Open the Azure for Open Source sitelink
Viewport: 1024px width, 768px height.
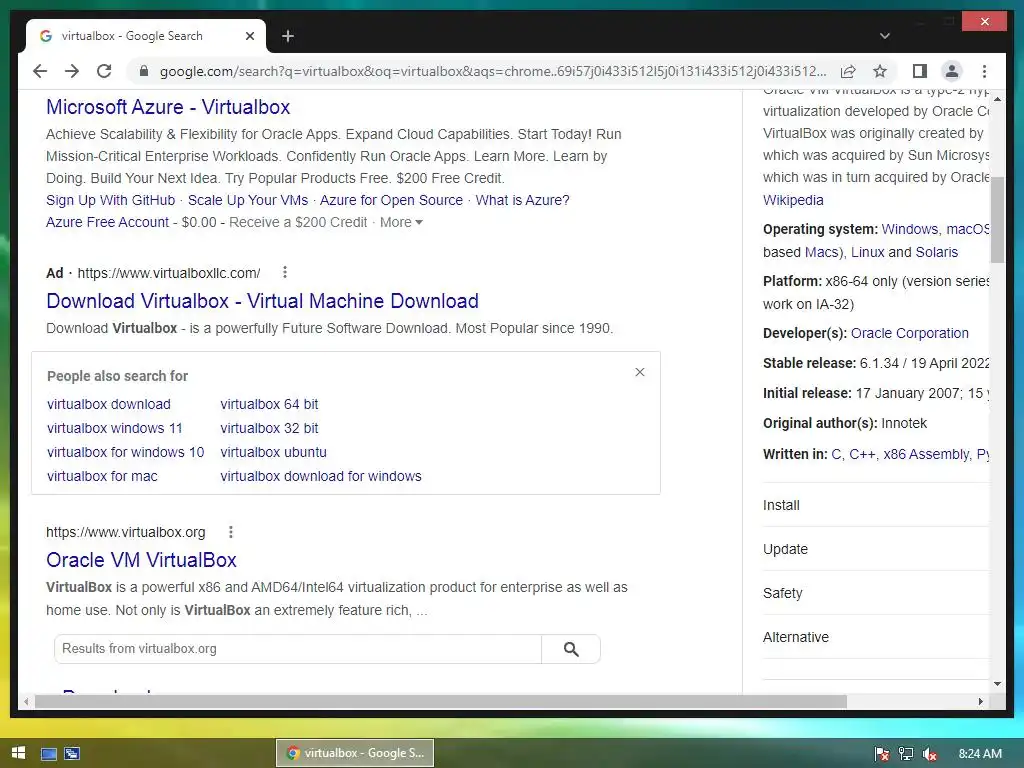click(391, 200)
